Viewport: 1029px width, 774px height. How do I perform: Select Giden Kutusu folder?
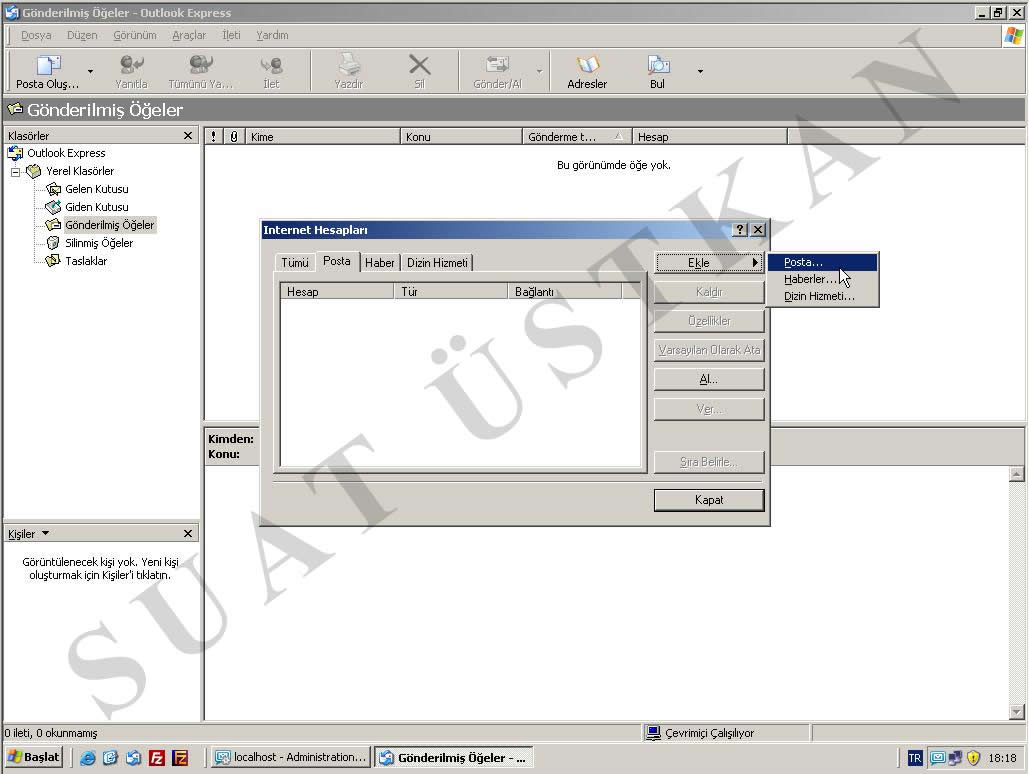96,207
